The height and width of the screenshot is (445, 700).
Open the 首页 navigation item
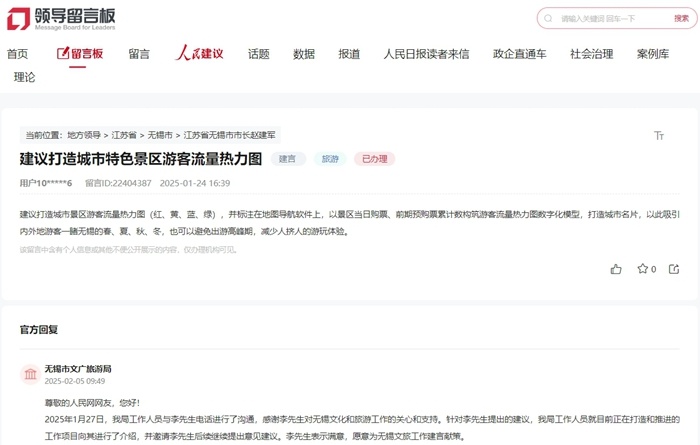coord(17,54)
